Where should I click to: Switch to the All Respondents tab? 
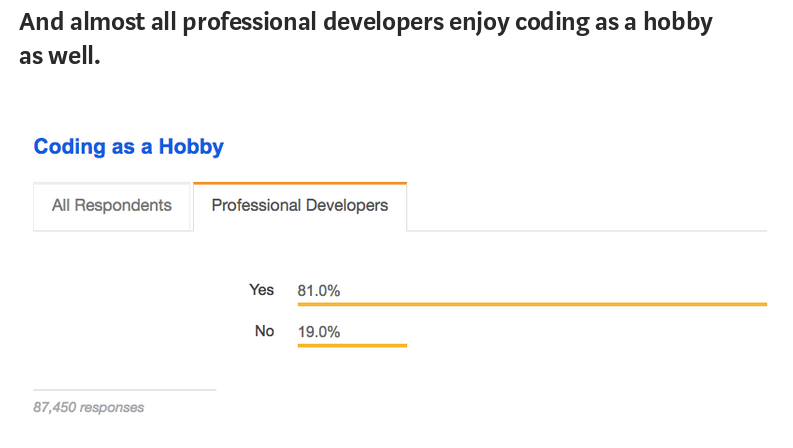point(112,206)
